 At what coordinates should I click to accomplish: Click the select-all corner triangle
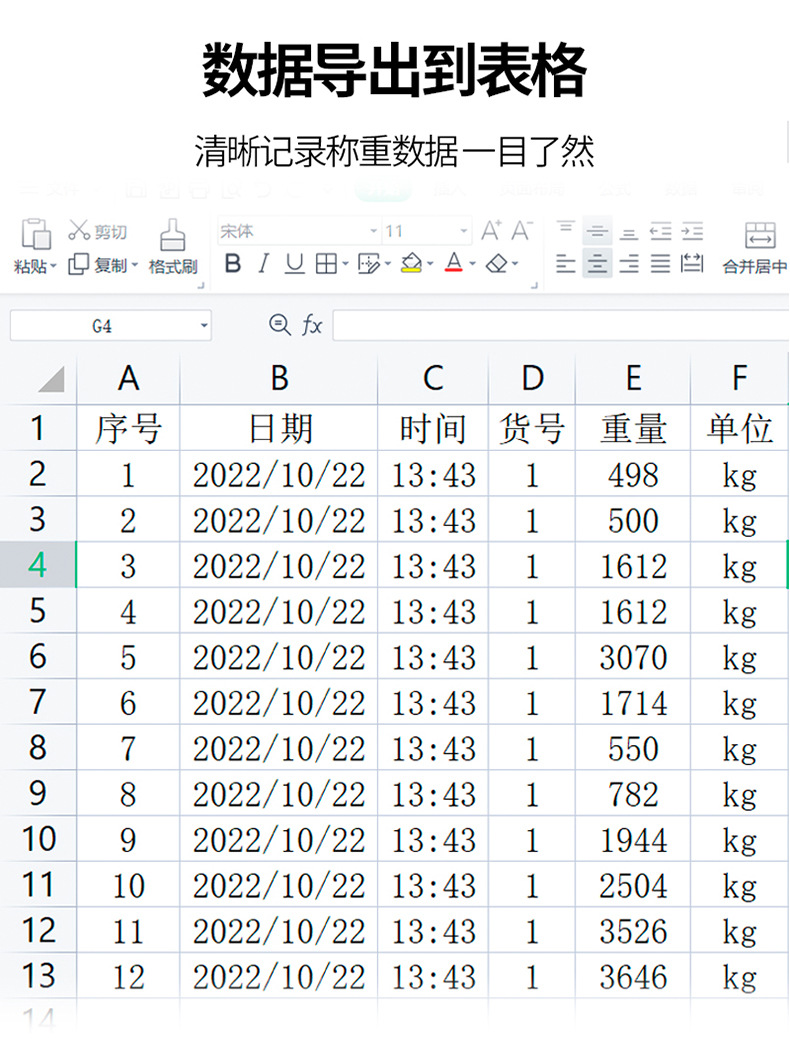(x=51, y=378)
